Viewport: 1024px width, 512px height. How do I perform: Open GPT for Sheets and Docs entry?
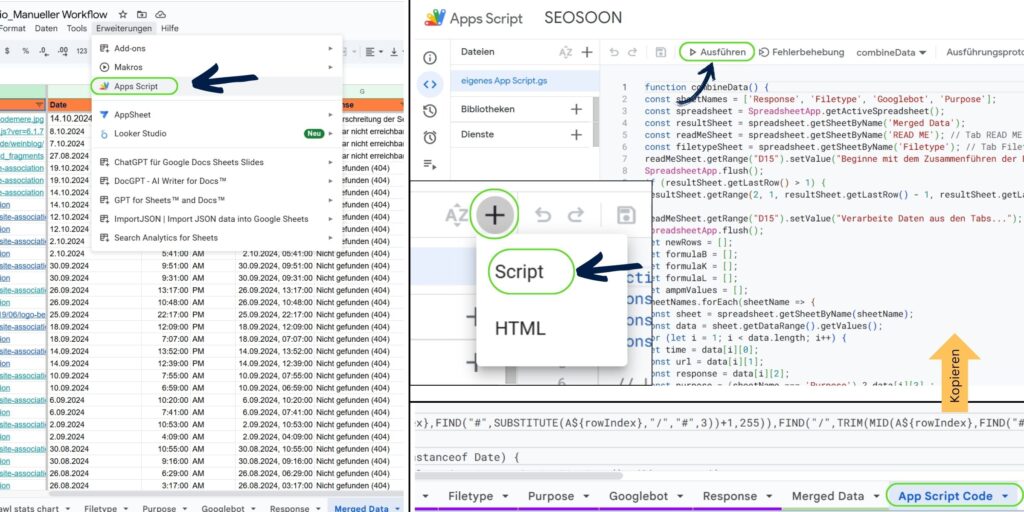tap(217, 200)
